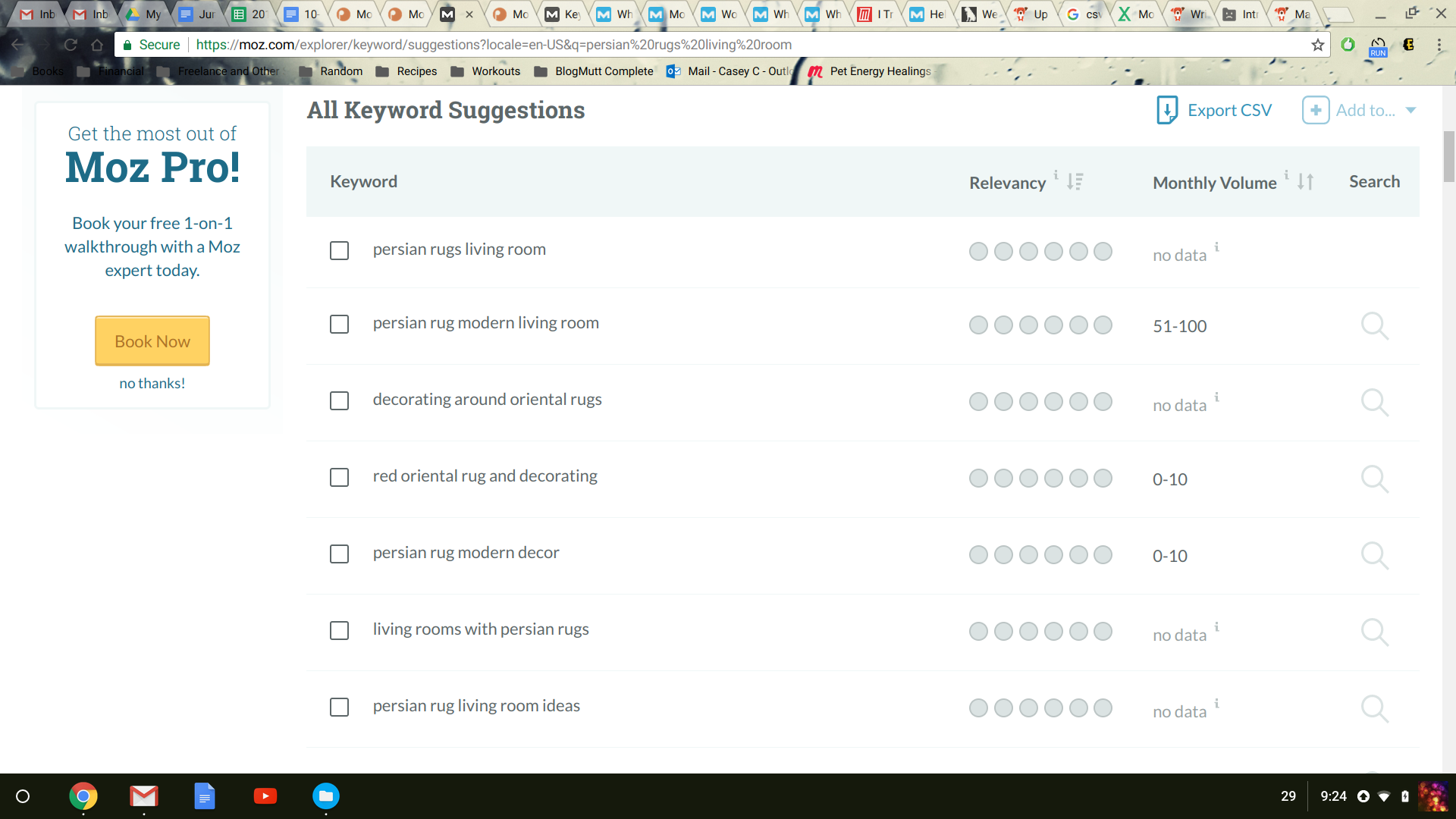Expand the 'Add to...' dropdown
The width and height of the screenshot is (1456, 819).
(x=1410, y=111)
